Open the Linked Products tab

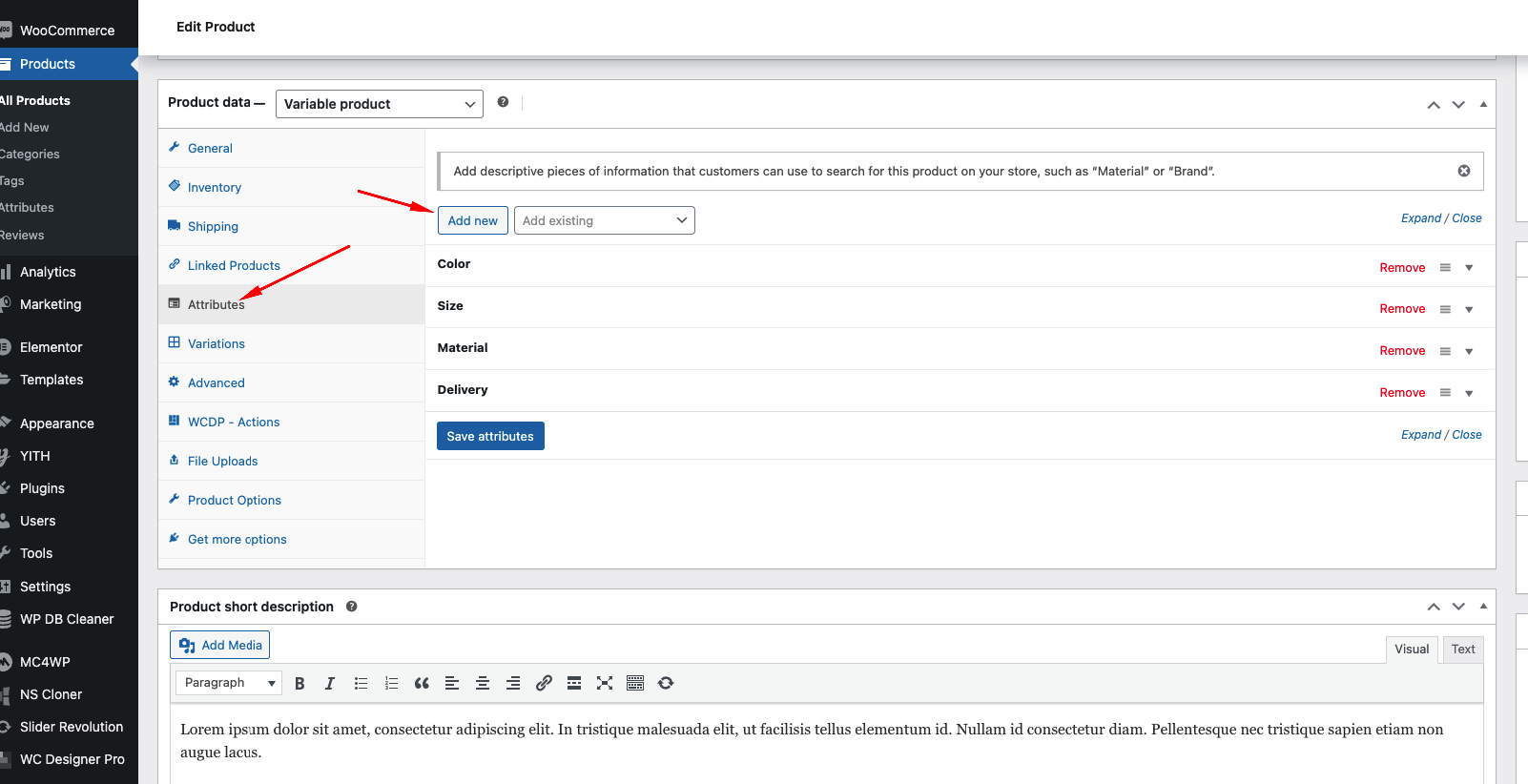[x=291, y=265]
